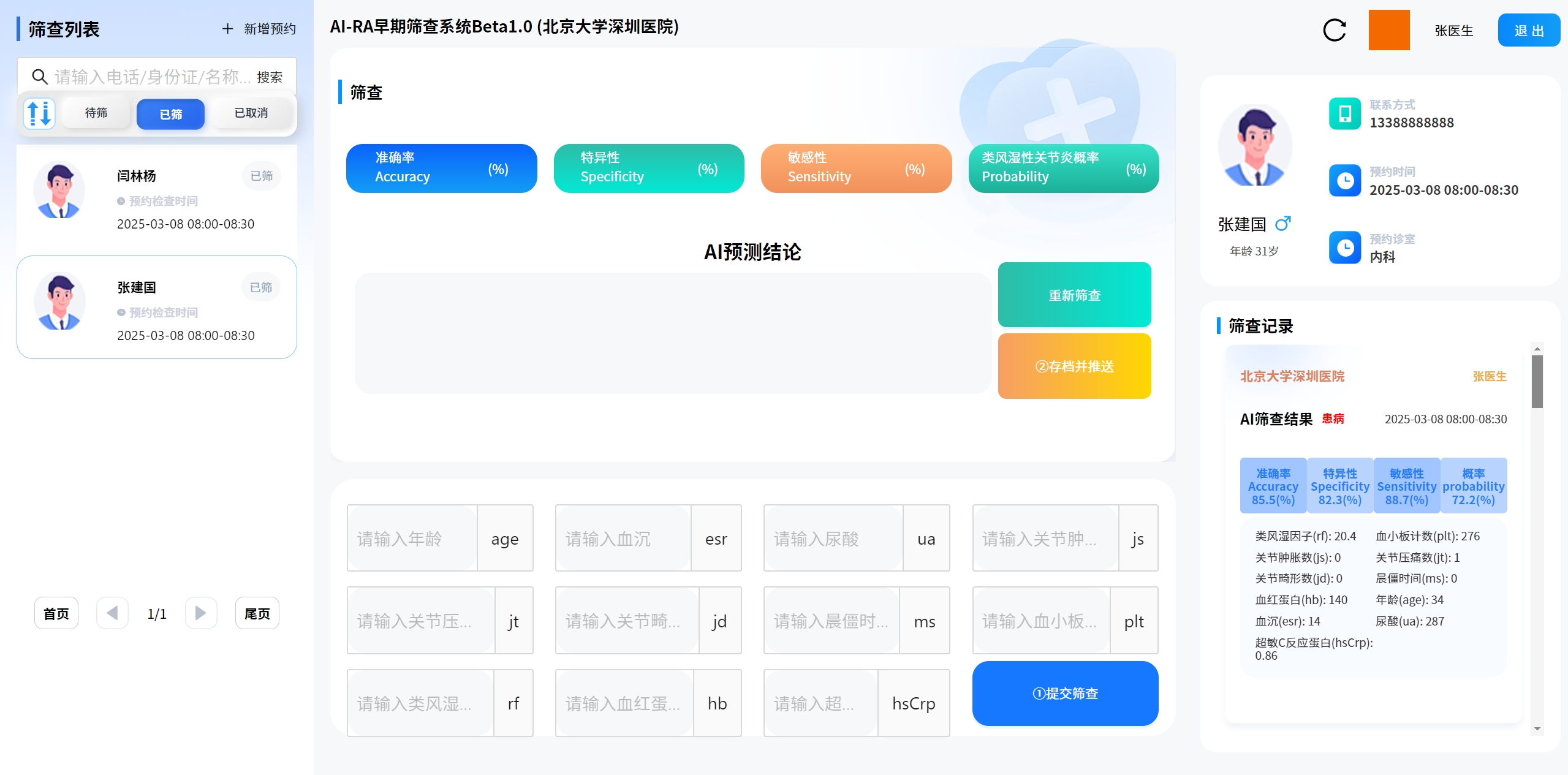Go to previous page arrow
The image size is (1568, 775).
coord(112,613)
